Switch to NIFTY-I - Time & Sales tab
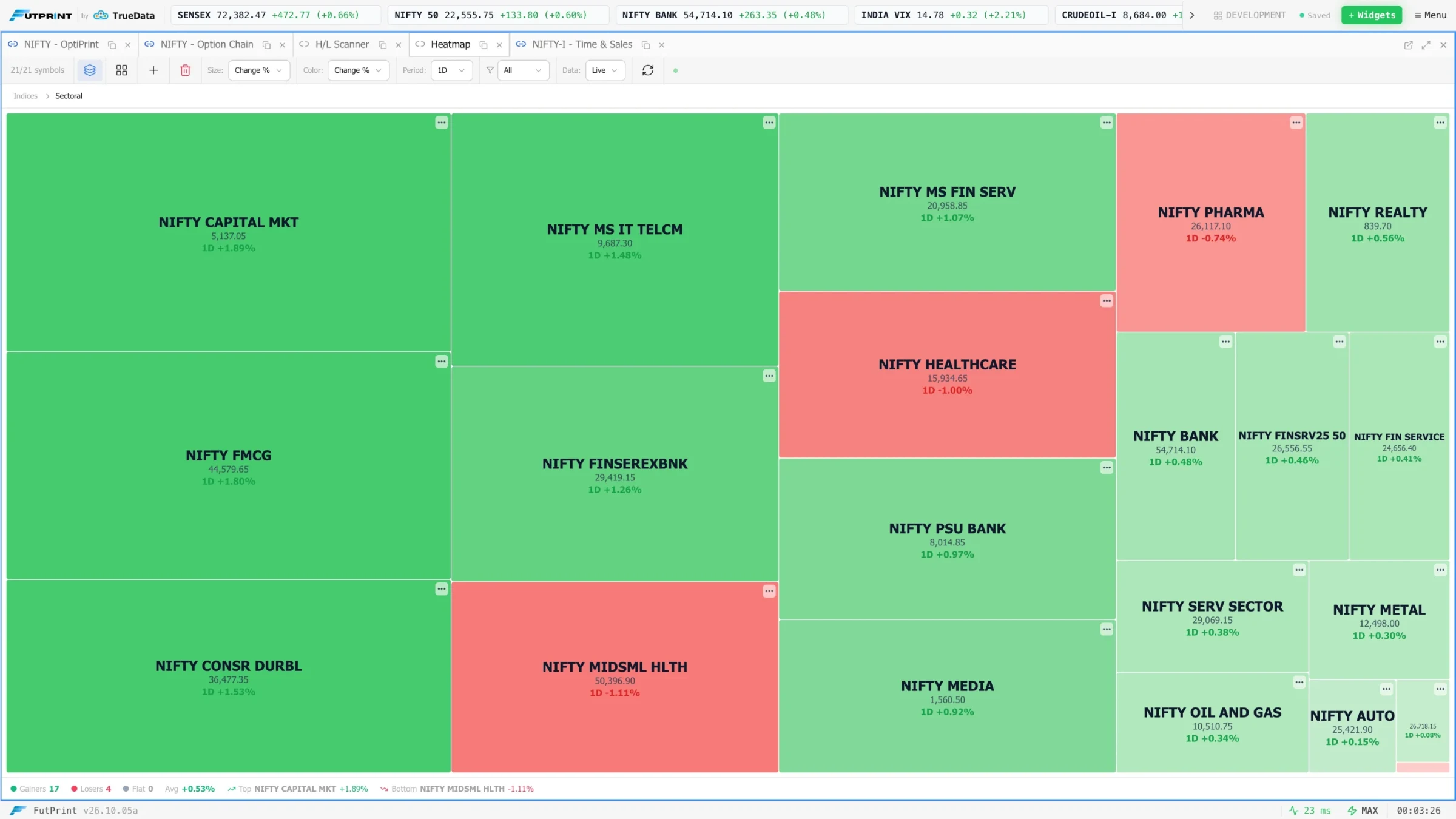This screenshot has width=1456, height=819. pos(582,44)
